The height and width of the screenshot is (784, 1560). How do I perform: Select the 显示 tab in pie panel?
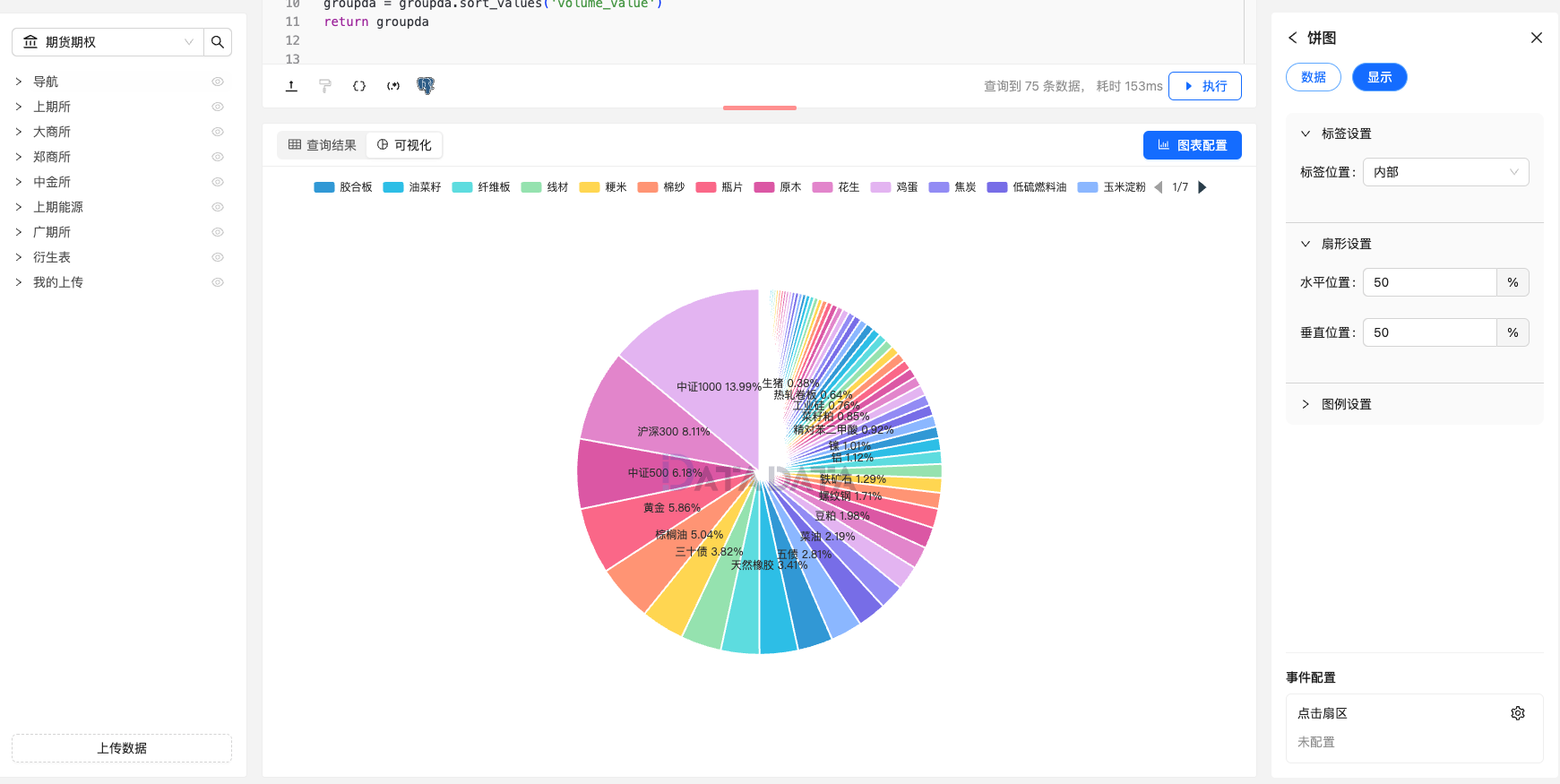(1380, 77)
